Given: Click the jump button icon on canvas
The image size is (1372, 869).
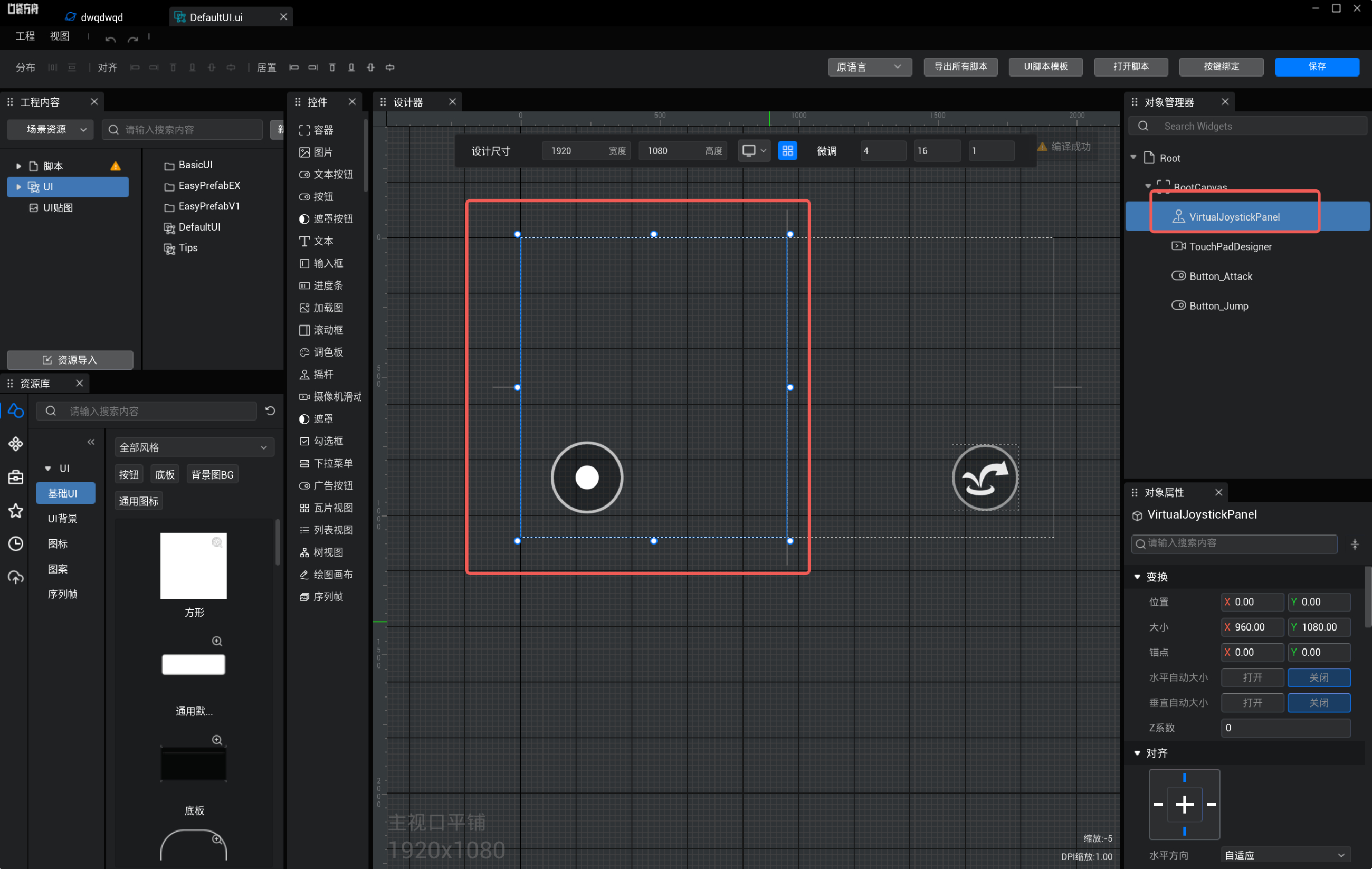Looking at the screenshot, I should (x=985, y=478).
